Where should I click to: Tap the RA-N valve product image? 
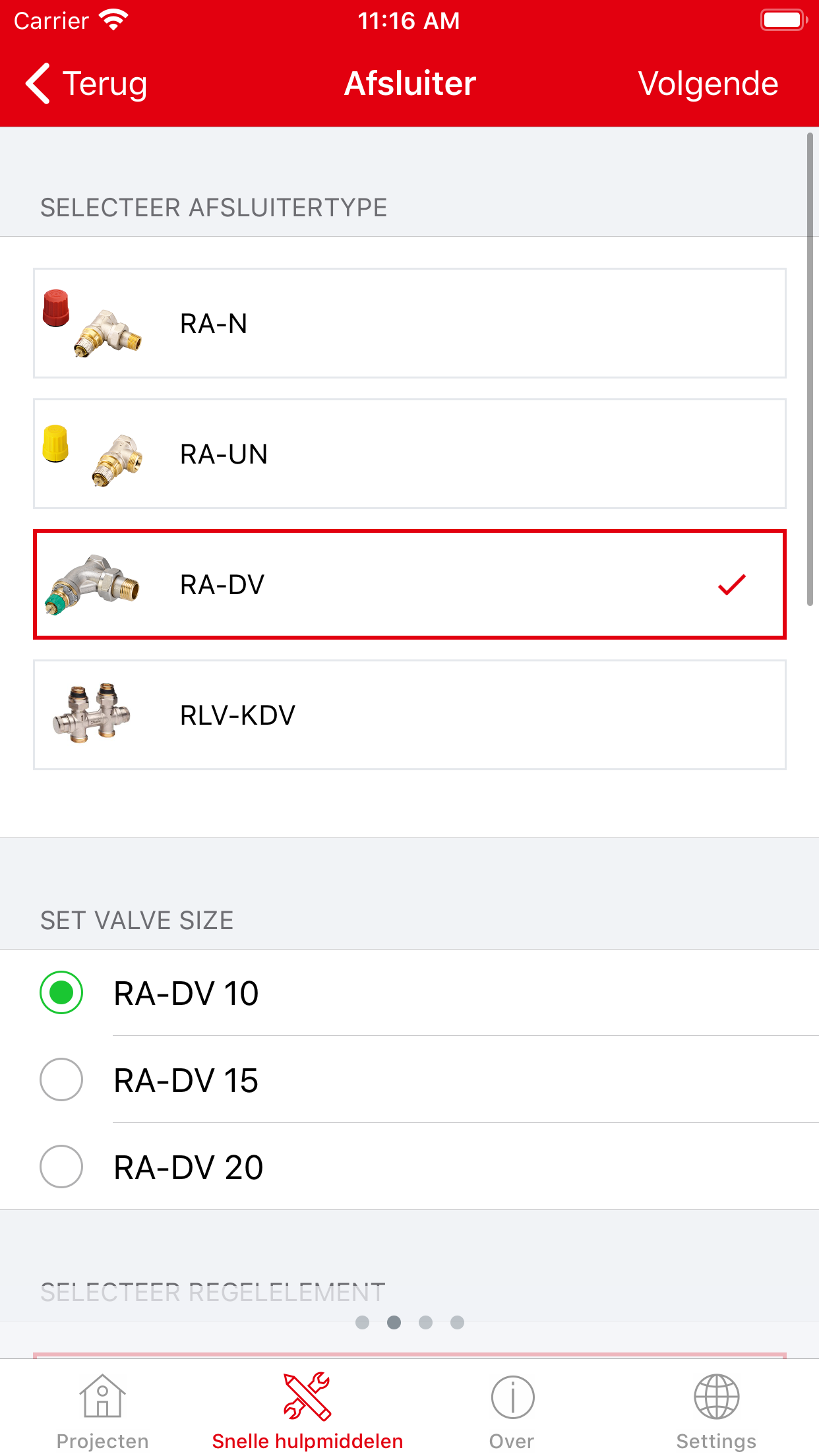pos(92,323)
